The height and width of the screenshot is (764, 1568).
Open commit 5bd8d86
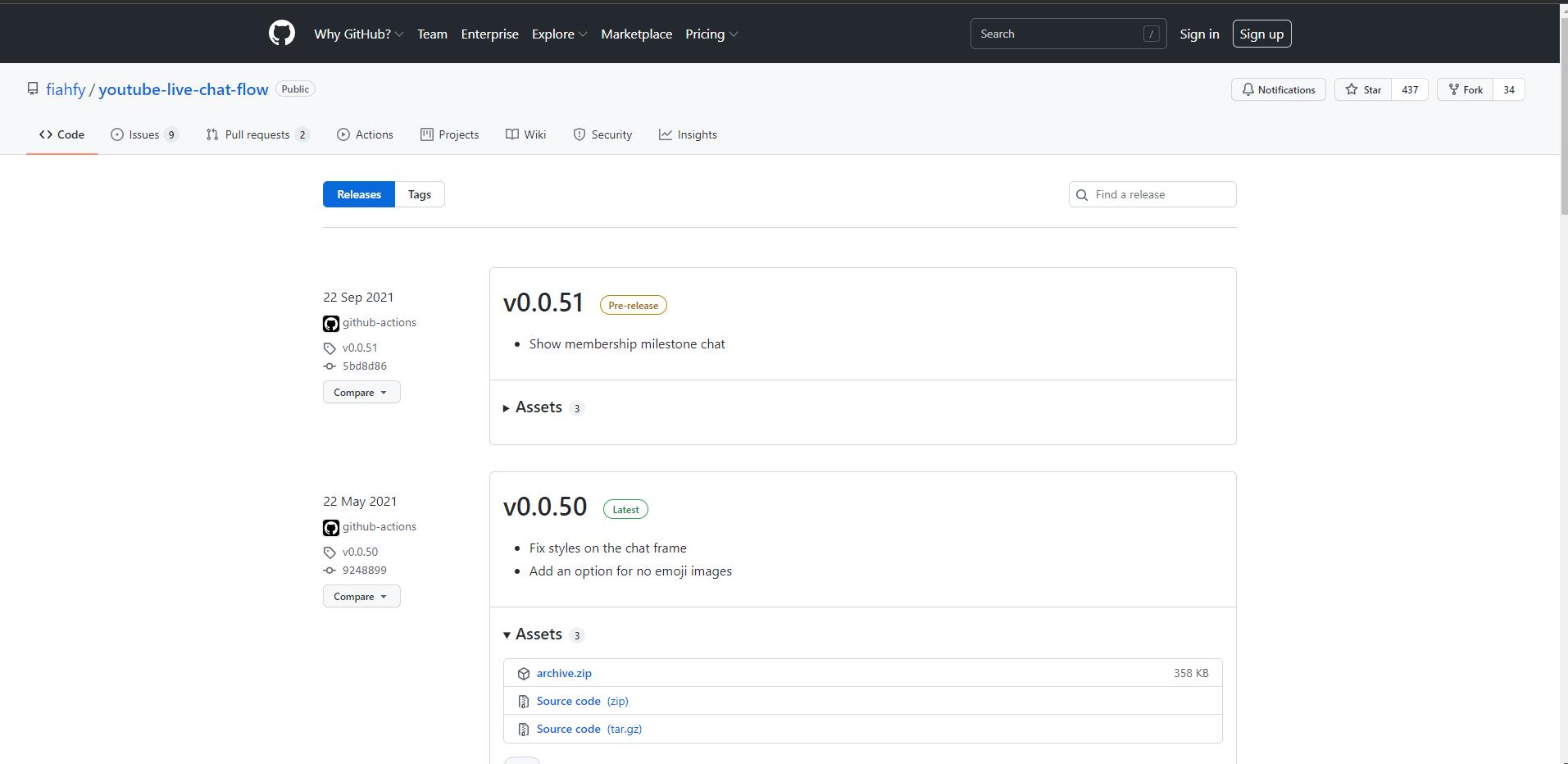pos(365,366)
